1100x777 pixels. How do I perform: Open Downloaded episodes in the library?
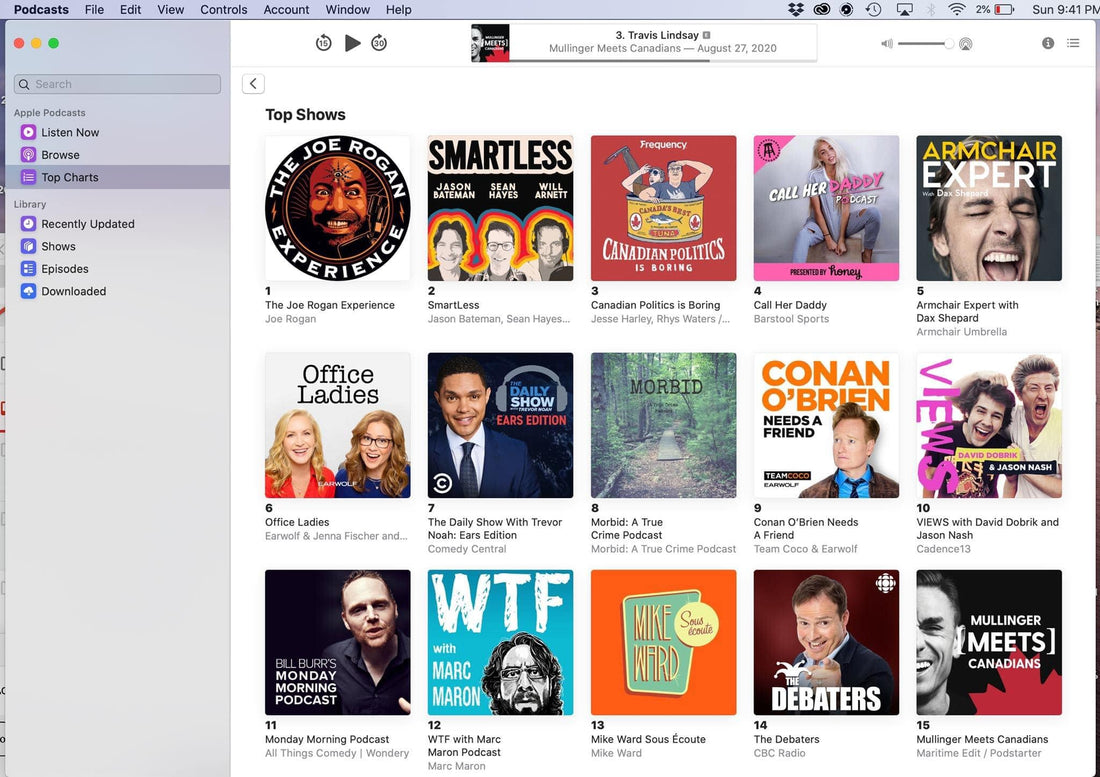pos(73,291)
